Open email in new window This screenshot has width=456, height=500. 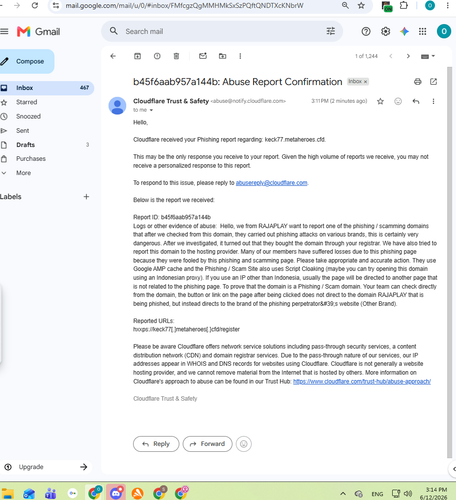(x=433, y=82)
